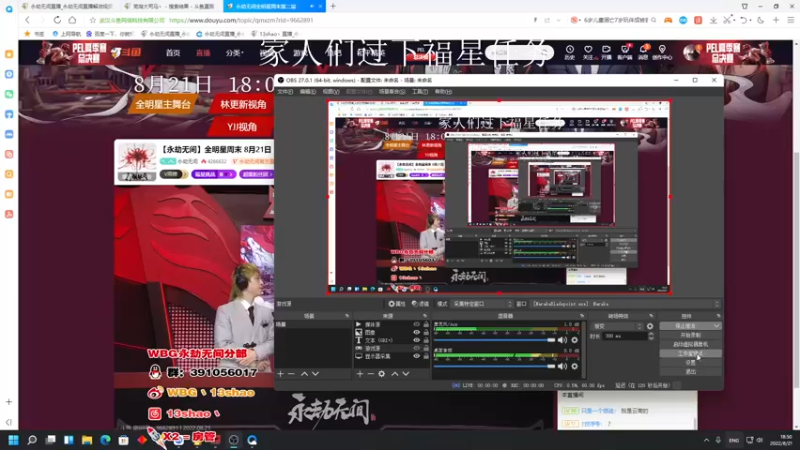Image resolution: width=800 pixels, height=450 pixels.
Task: Open OBS 场景集合 (Scene Collection) menu
Action: coord(392,92)
